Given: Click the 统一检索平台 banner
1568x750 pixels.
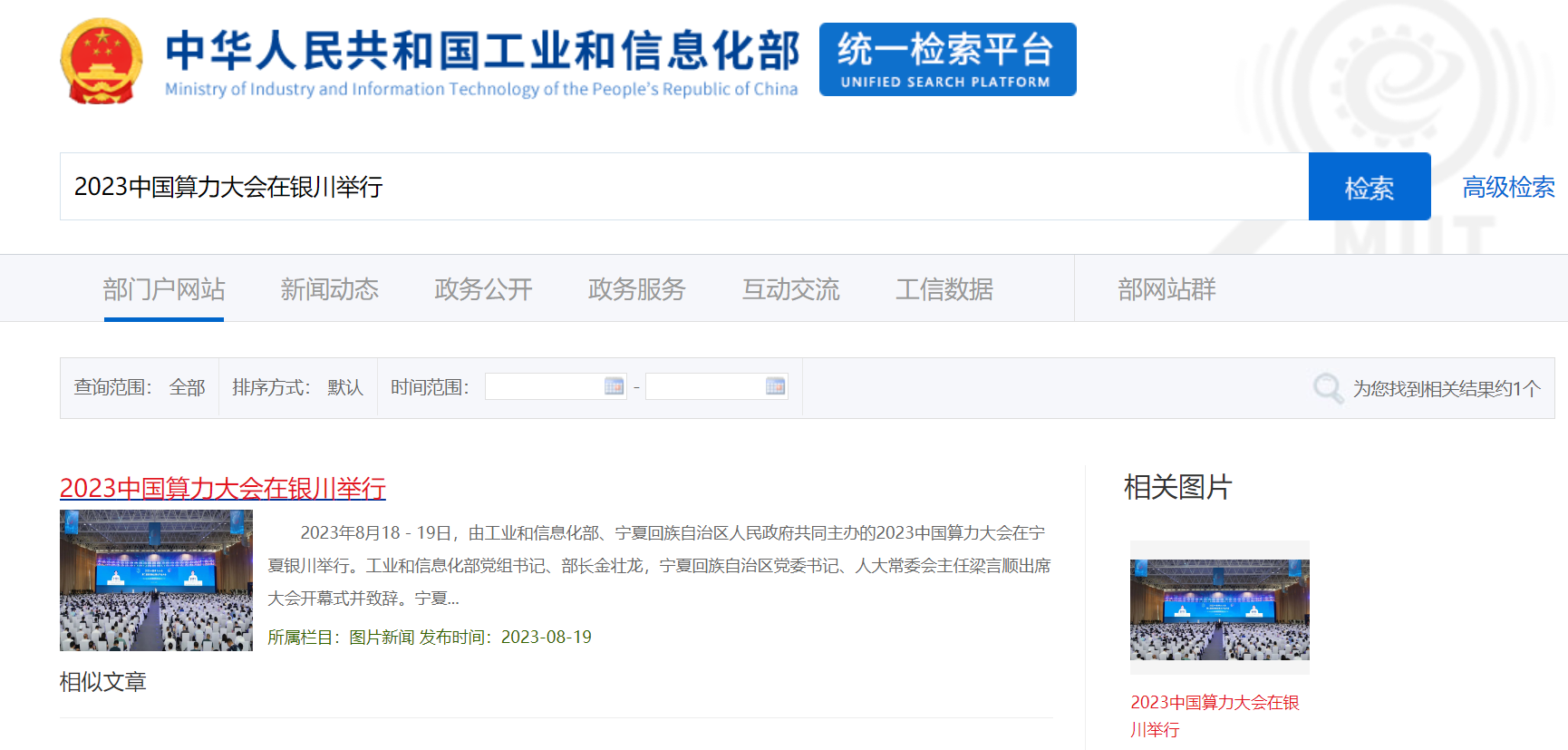Looking at the screenshot, I should click(x=947, y=60).
